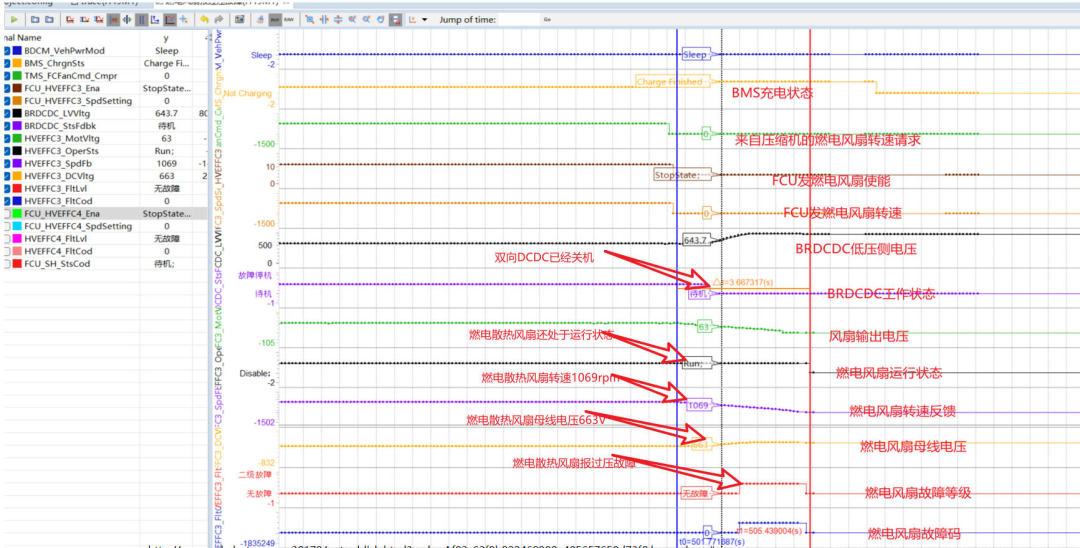
Task: Click the horizontal zoom icon
Action: pos(324,19)
